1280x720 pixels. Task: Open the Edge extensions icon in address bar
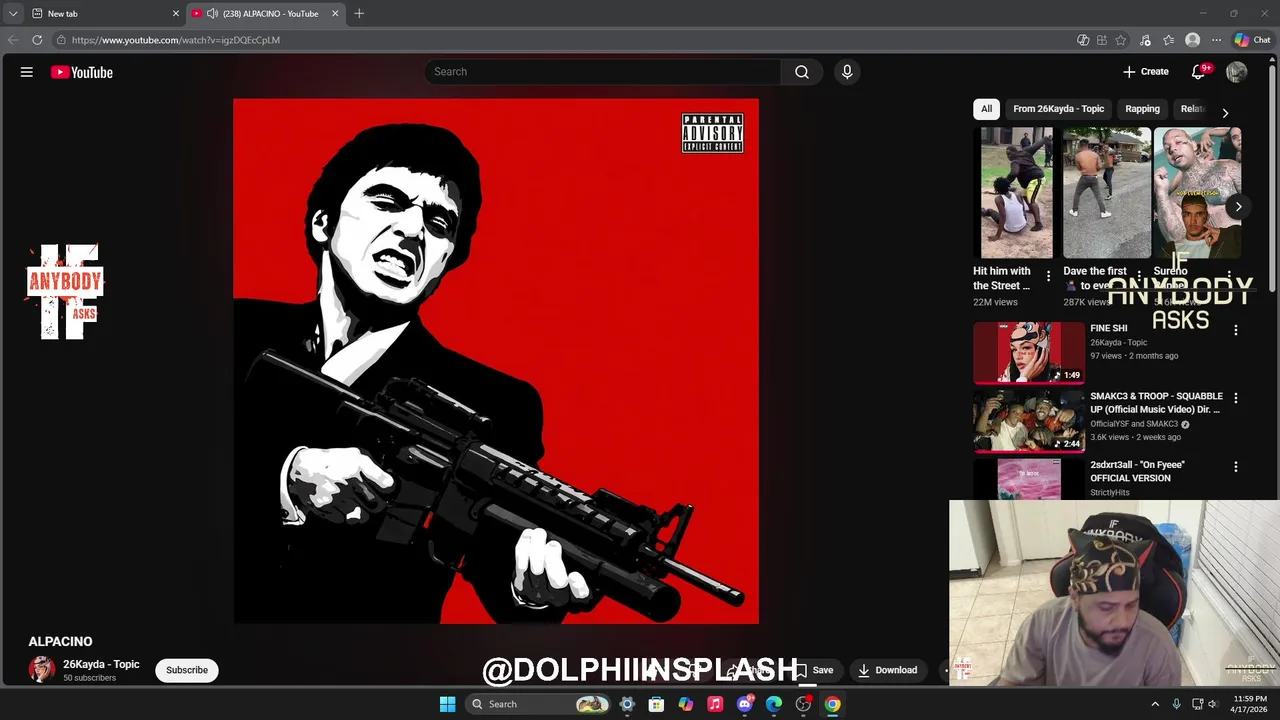1102,40
